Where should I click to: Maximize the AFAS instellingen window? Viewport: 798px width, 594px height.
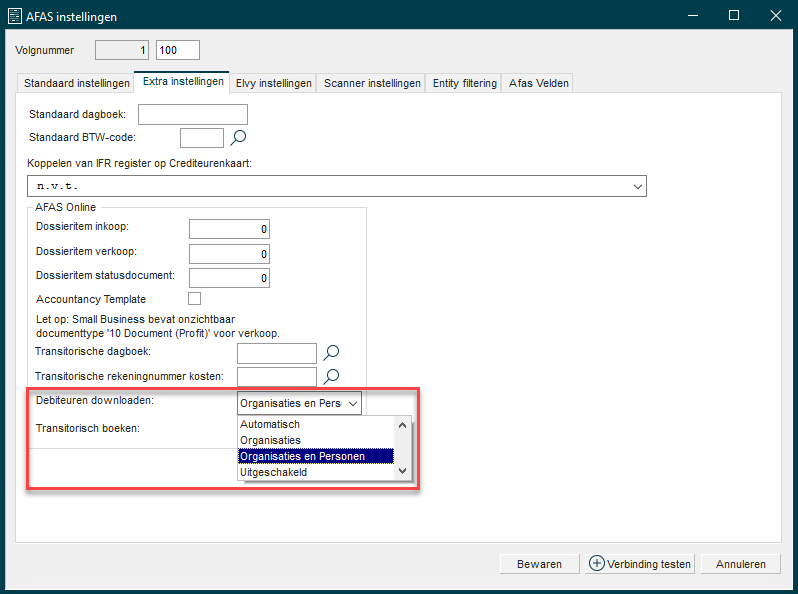[734, 15]
